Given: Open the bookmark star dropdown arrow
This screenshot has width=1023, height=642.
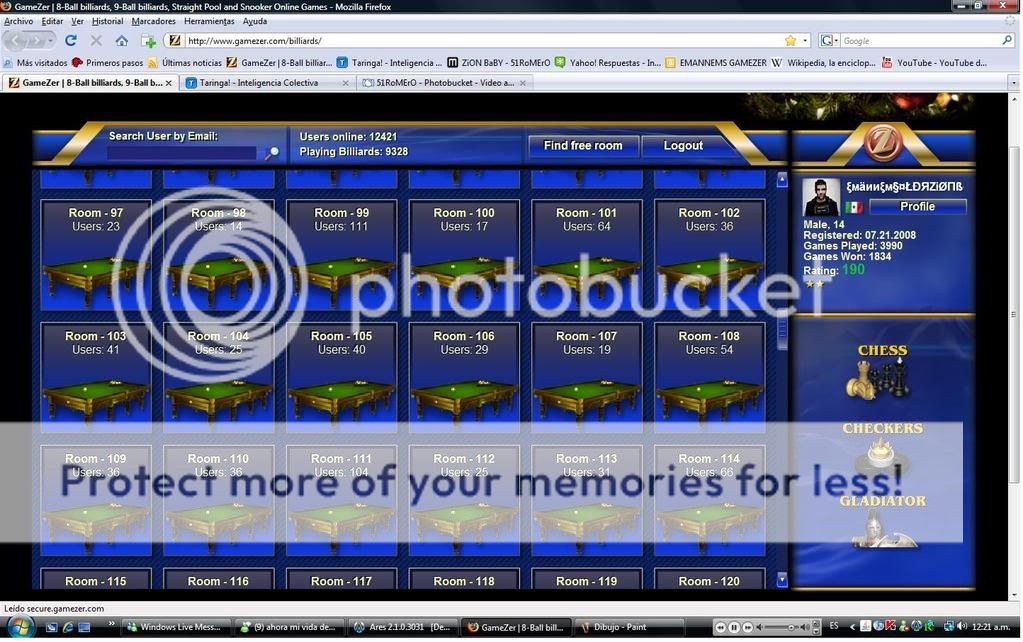Looking at the screenshot, I should coord(805,40).
